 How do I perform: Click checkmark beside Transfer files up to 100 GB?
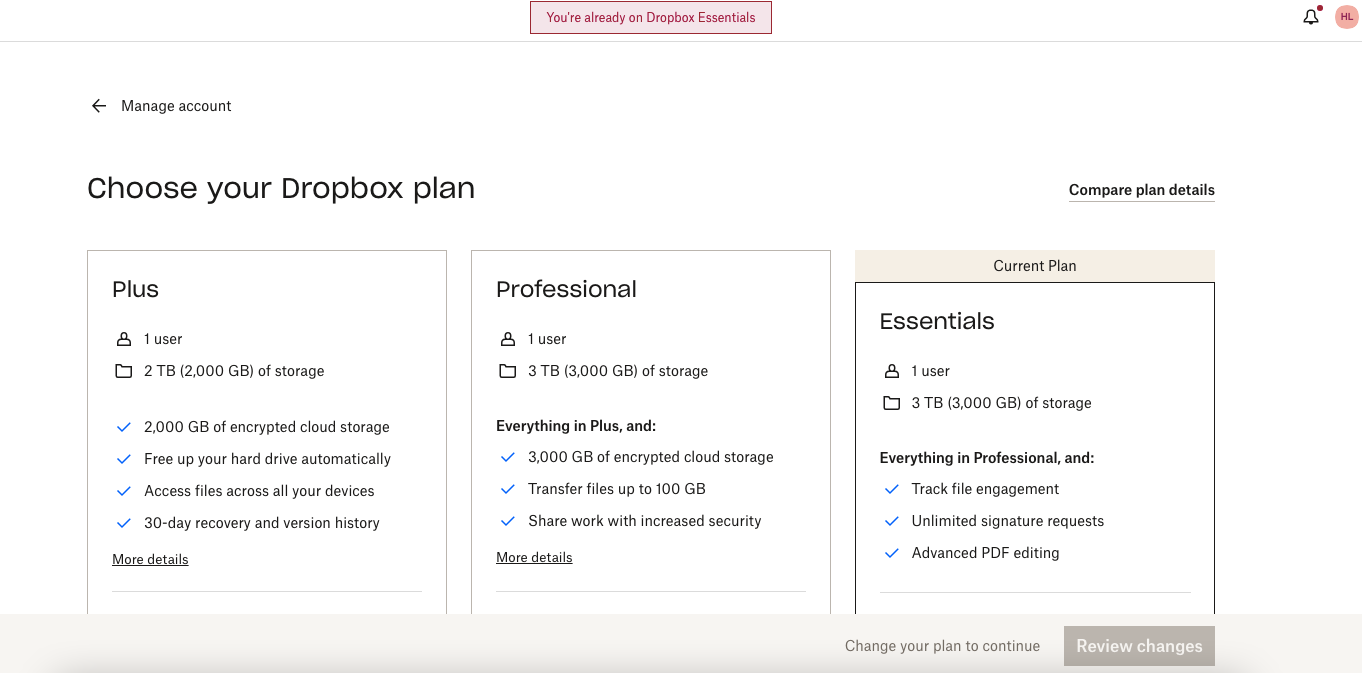(508, 489)
